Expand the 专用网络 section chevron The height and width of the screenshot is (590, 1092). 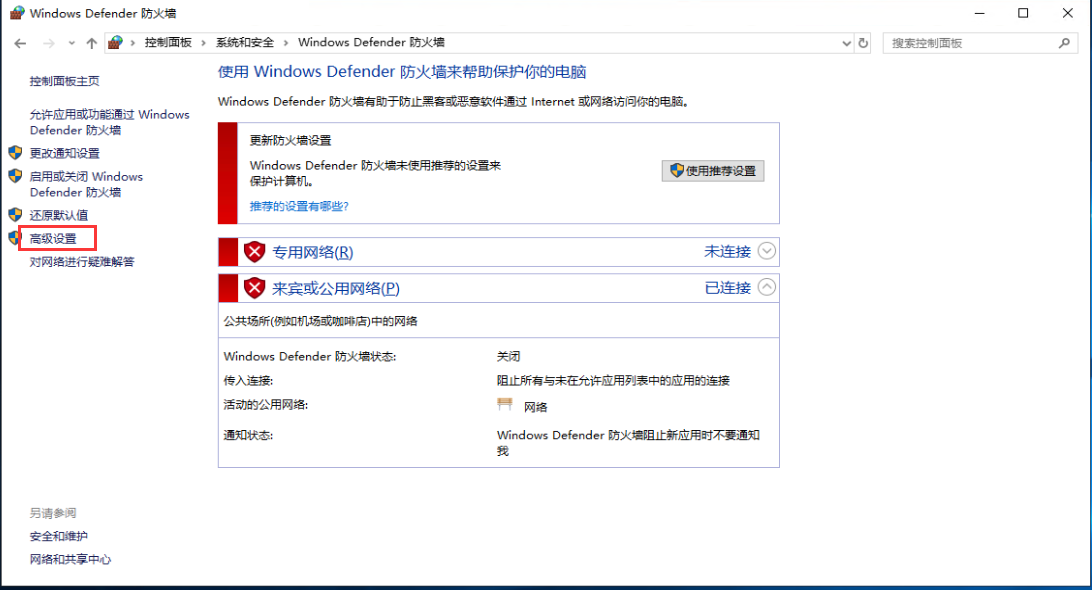(x=766, y=251)
